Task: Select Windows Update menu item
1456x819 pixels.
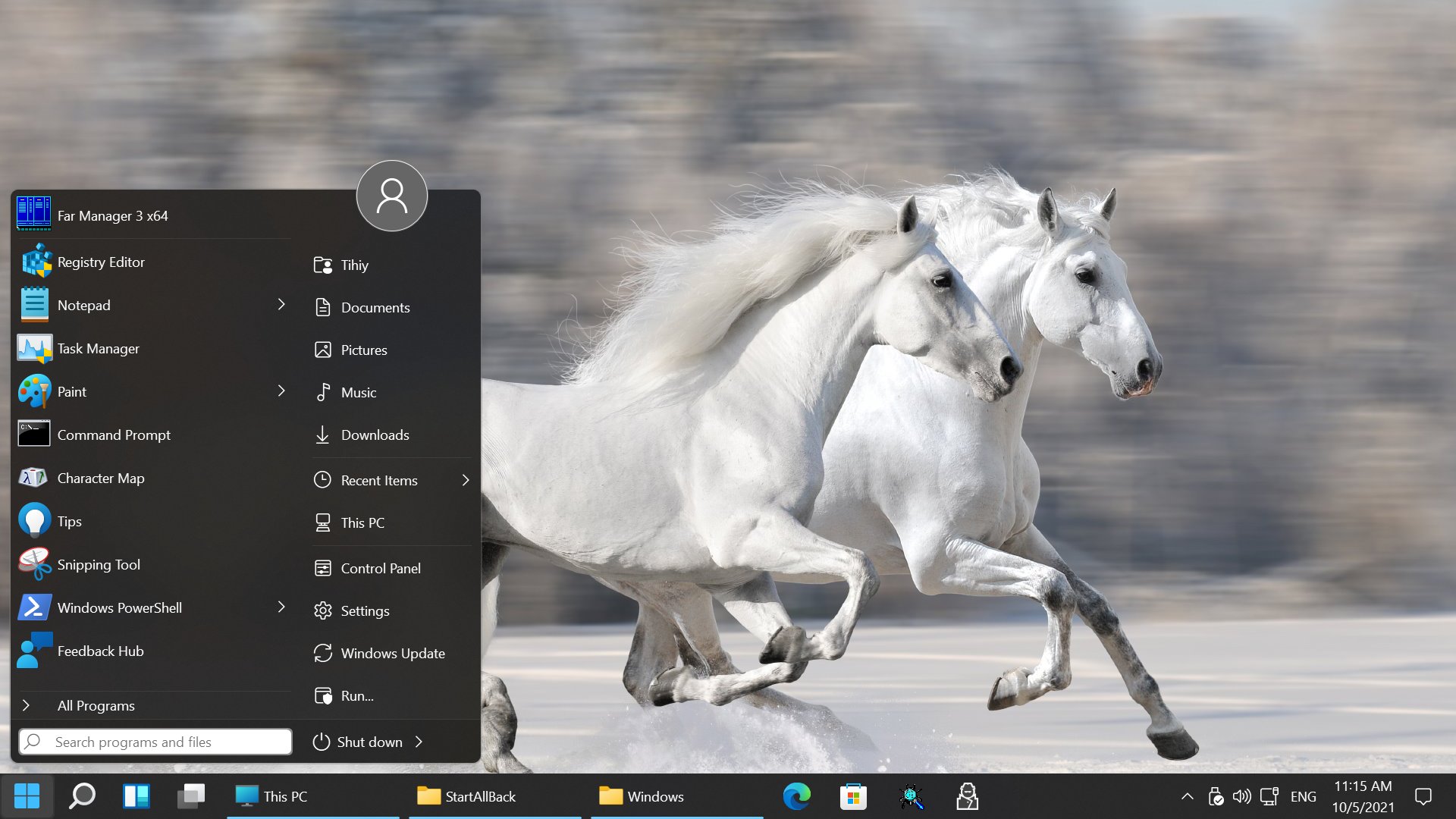Action: (x=391, y=653)
